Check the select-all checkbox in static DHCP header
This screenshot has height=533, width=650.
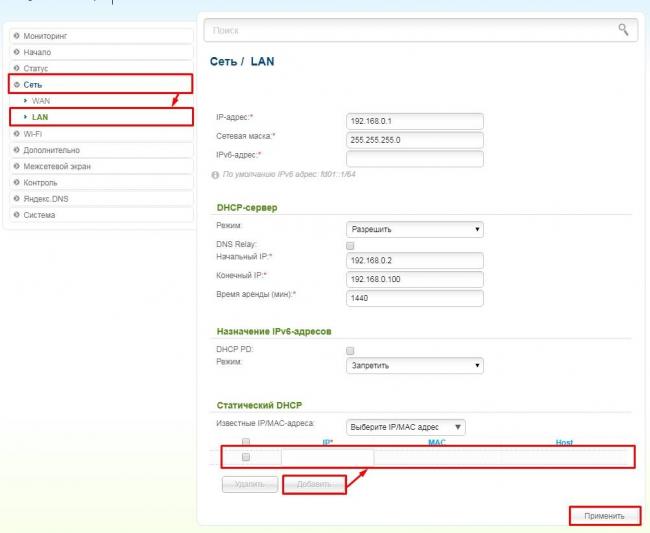(246, 442)
